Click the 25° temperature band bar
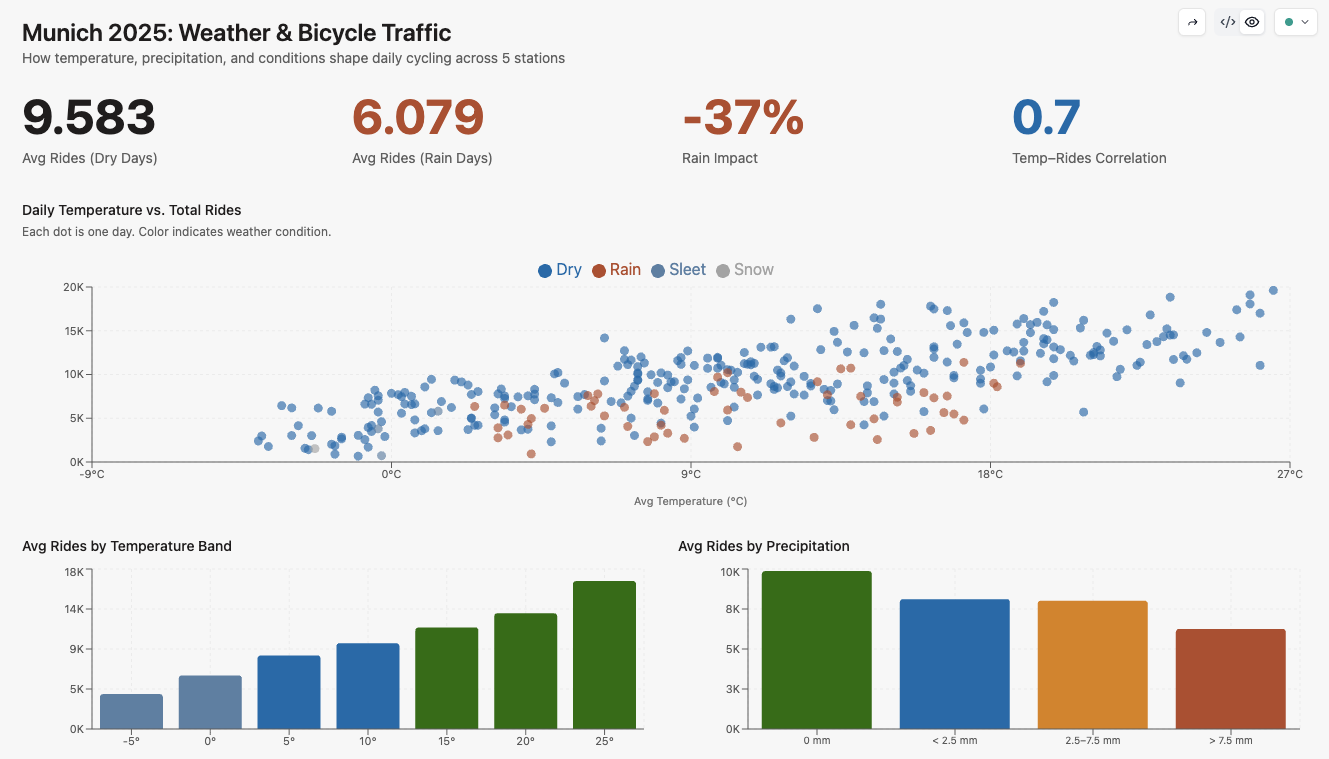 (x=604, y=655)
